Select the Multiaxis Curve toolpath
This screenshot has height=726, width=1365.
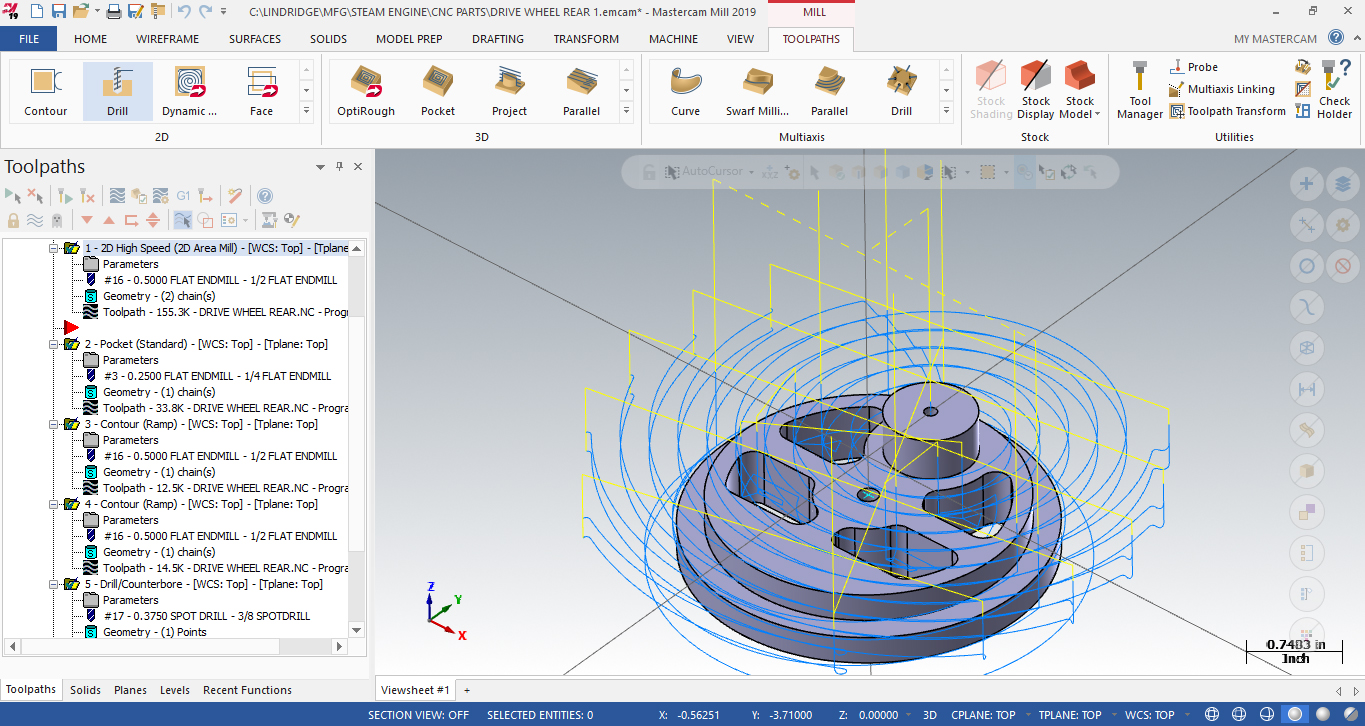(686, 91)
